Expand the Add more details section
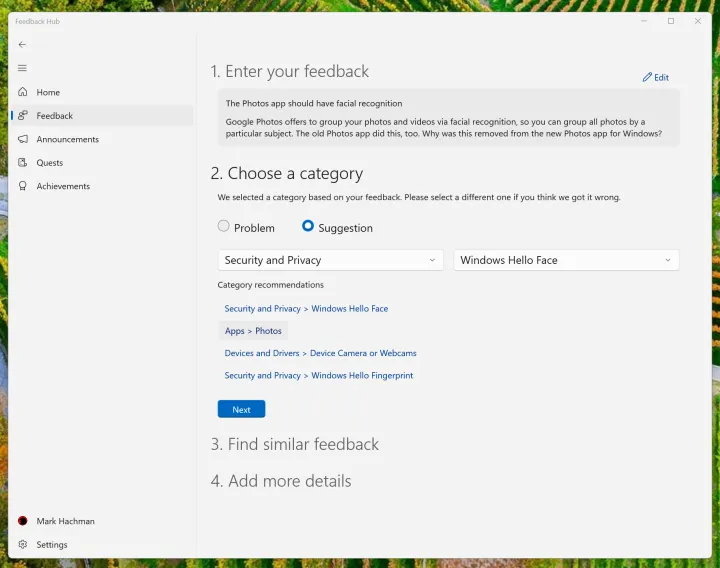 (x=281, y=481)
